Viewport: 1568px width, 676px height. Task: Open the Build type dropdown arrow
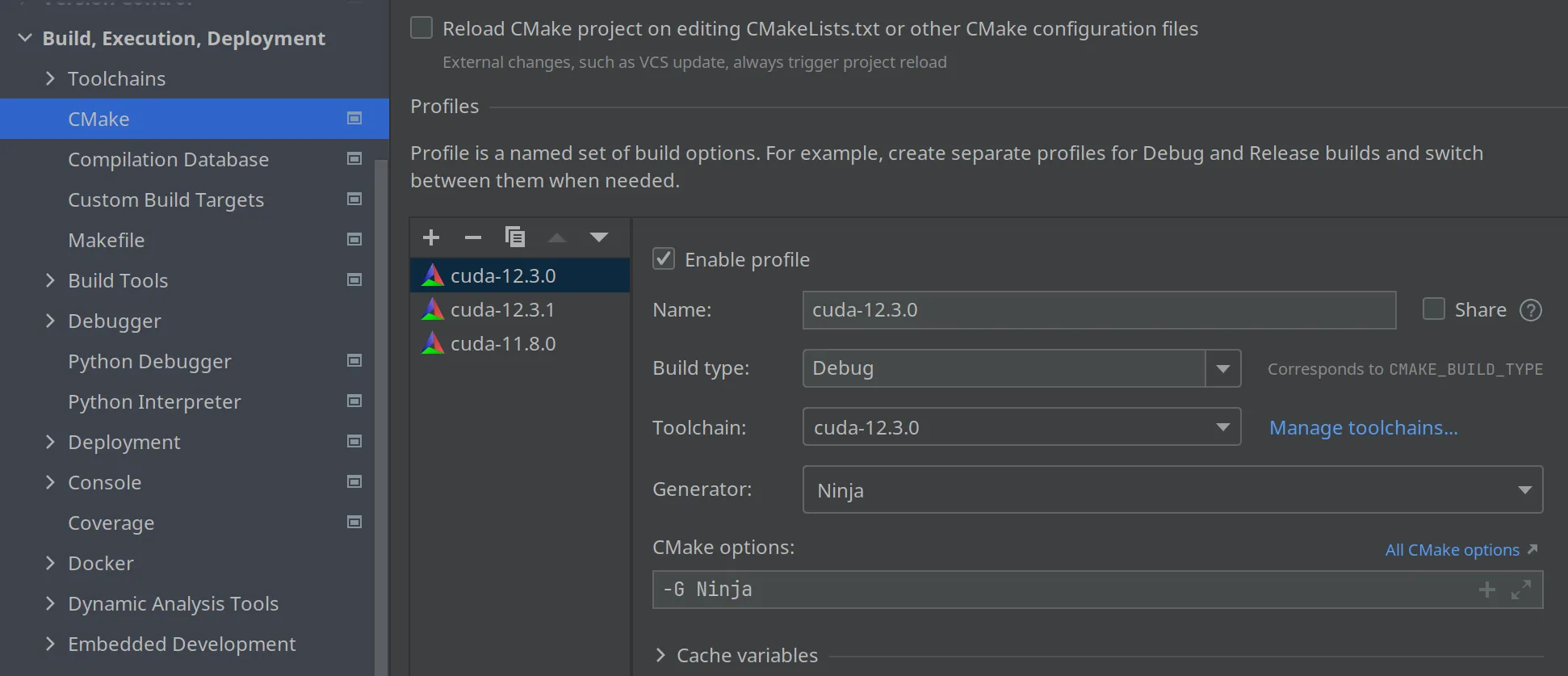1223,368
